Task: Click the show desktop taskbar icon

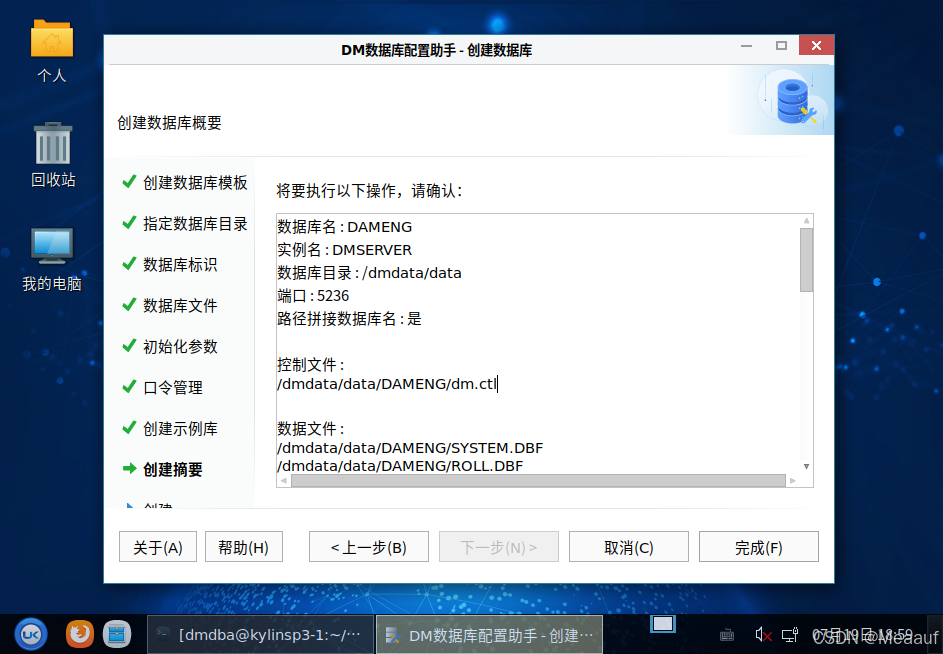Action: coord(663,624)
